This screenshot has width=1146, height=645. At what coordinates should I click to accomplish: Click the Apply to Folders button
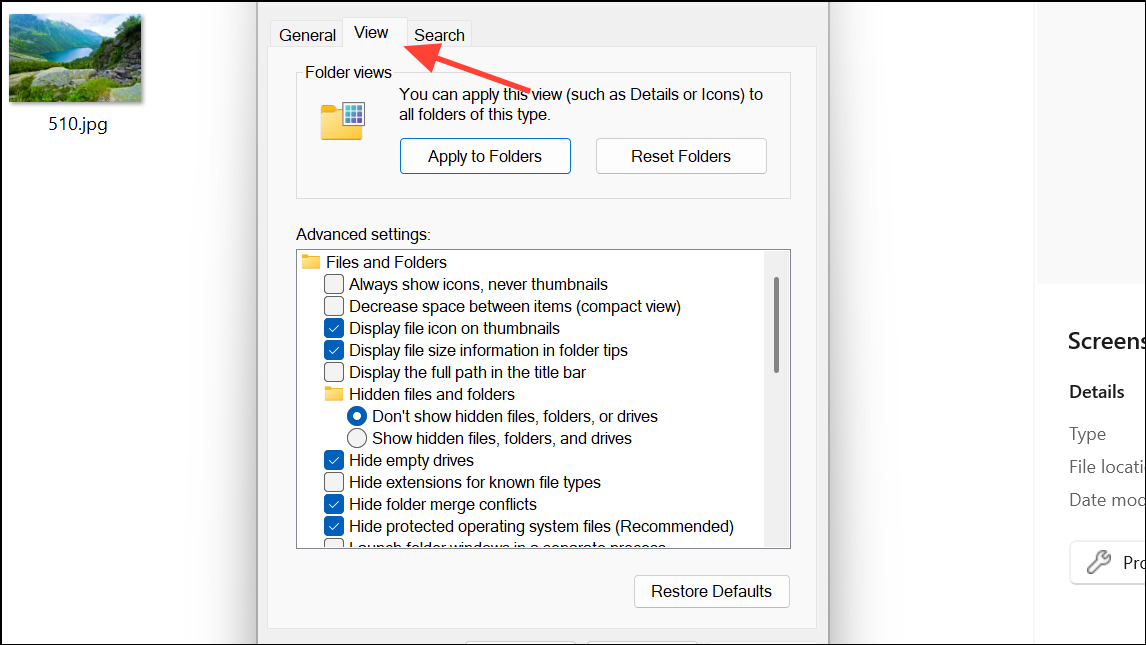click(x=485, y=156)
